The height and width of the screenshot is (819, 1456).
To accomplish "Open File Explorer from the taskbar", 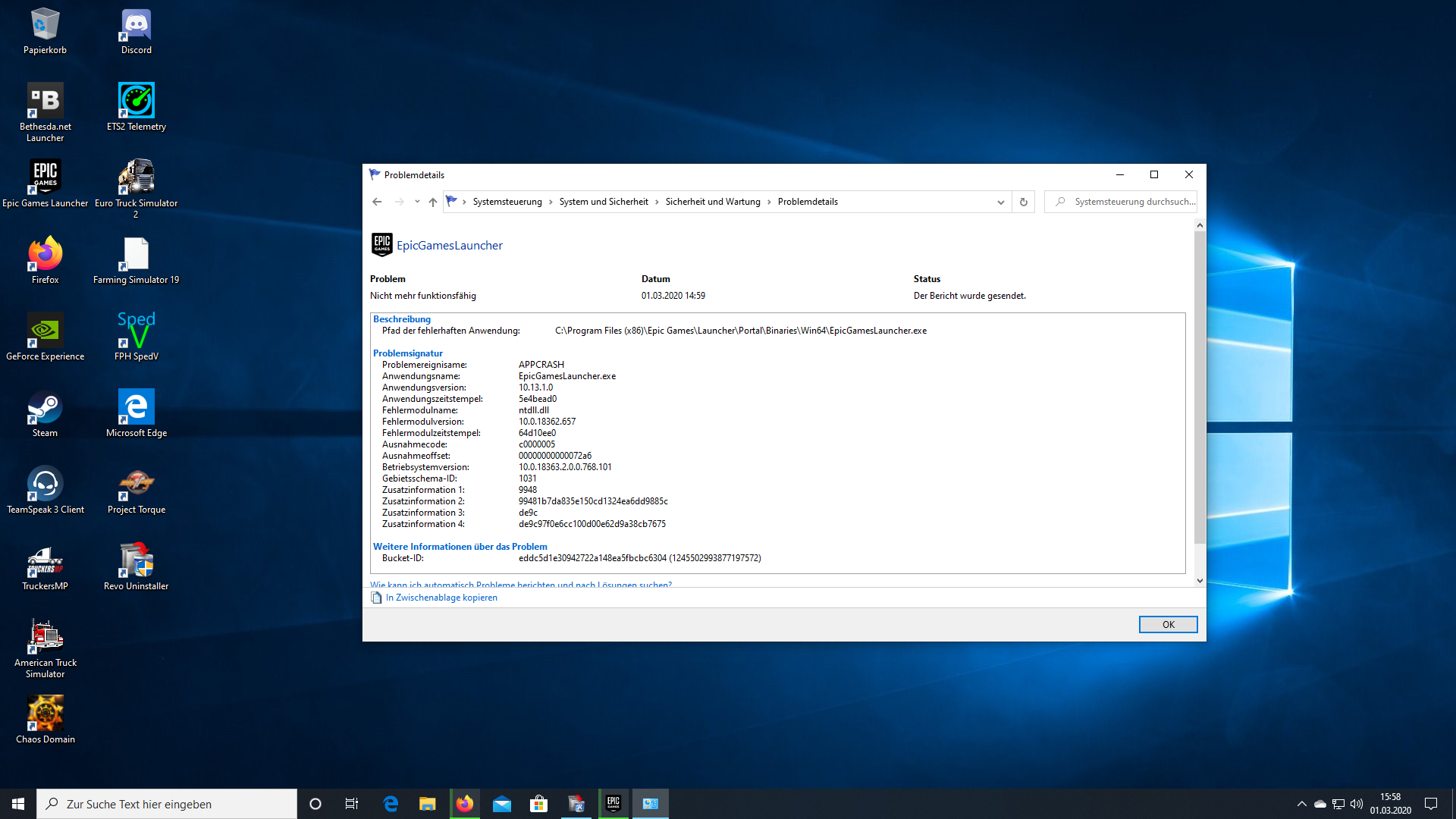I will click(x=428, y=804).
